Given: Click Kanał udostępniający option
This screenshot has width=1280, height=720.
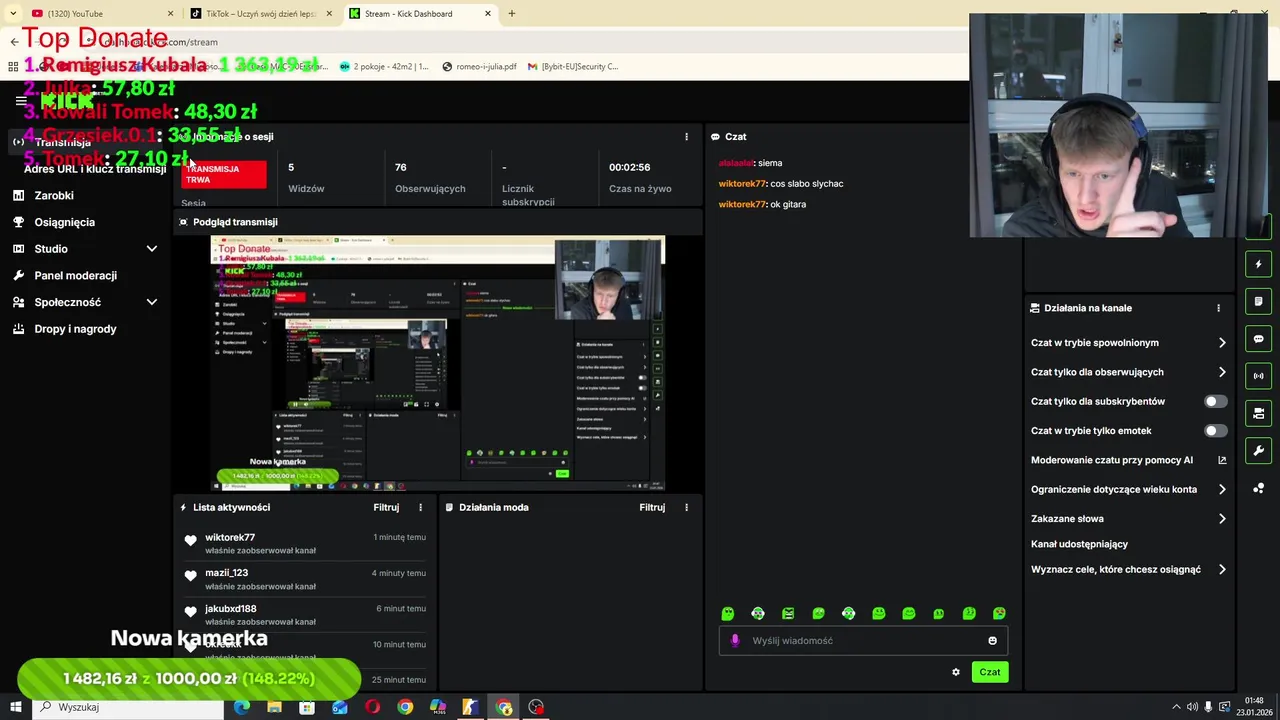Looking at the screenshot, I should [x=1079, y=544].
